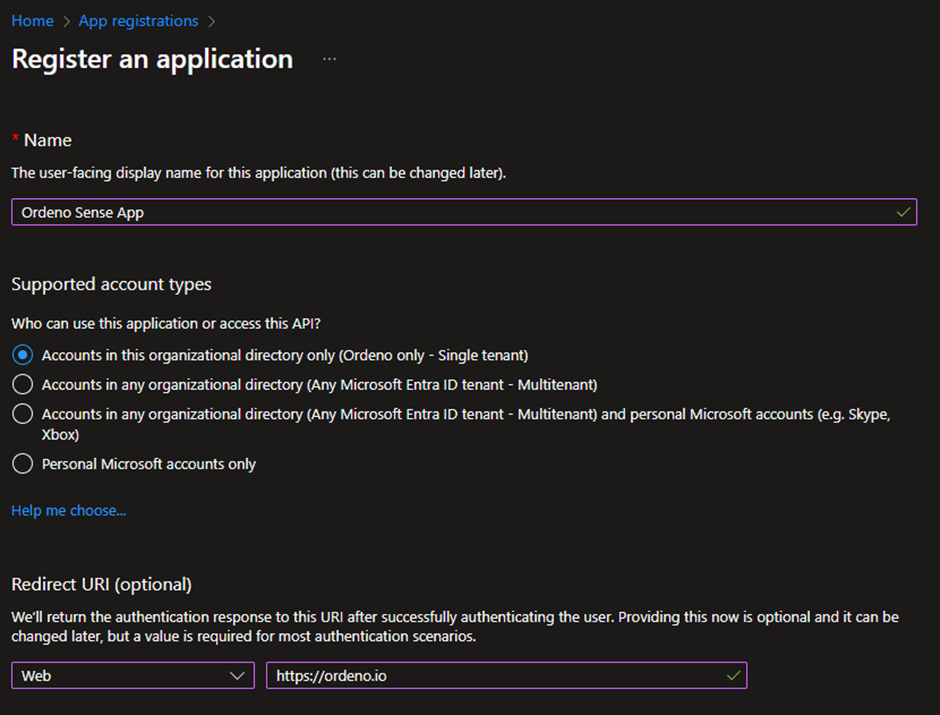The image size is (940, 715).
Task: Click the Redirect URI (optional) heading
Action: (102, 584)
